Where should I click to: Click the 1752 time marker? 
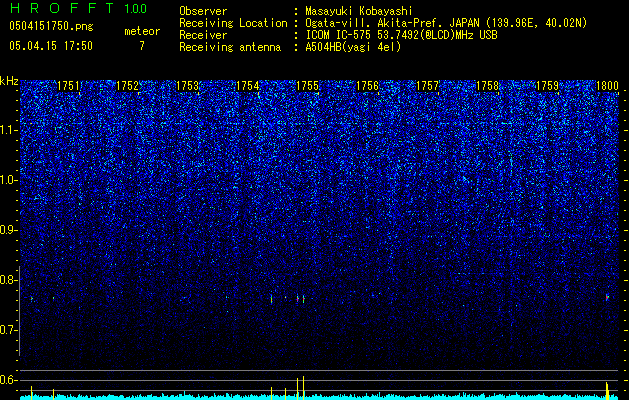point(128,86)
